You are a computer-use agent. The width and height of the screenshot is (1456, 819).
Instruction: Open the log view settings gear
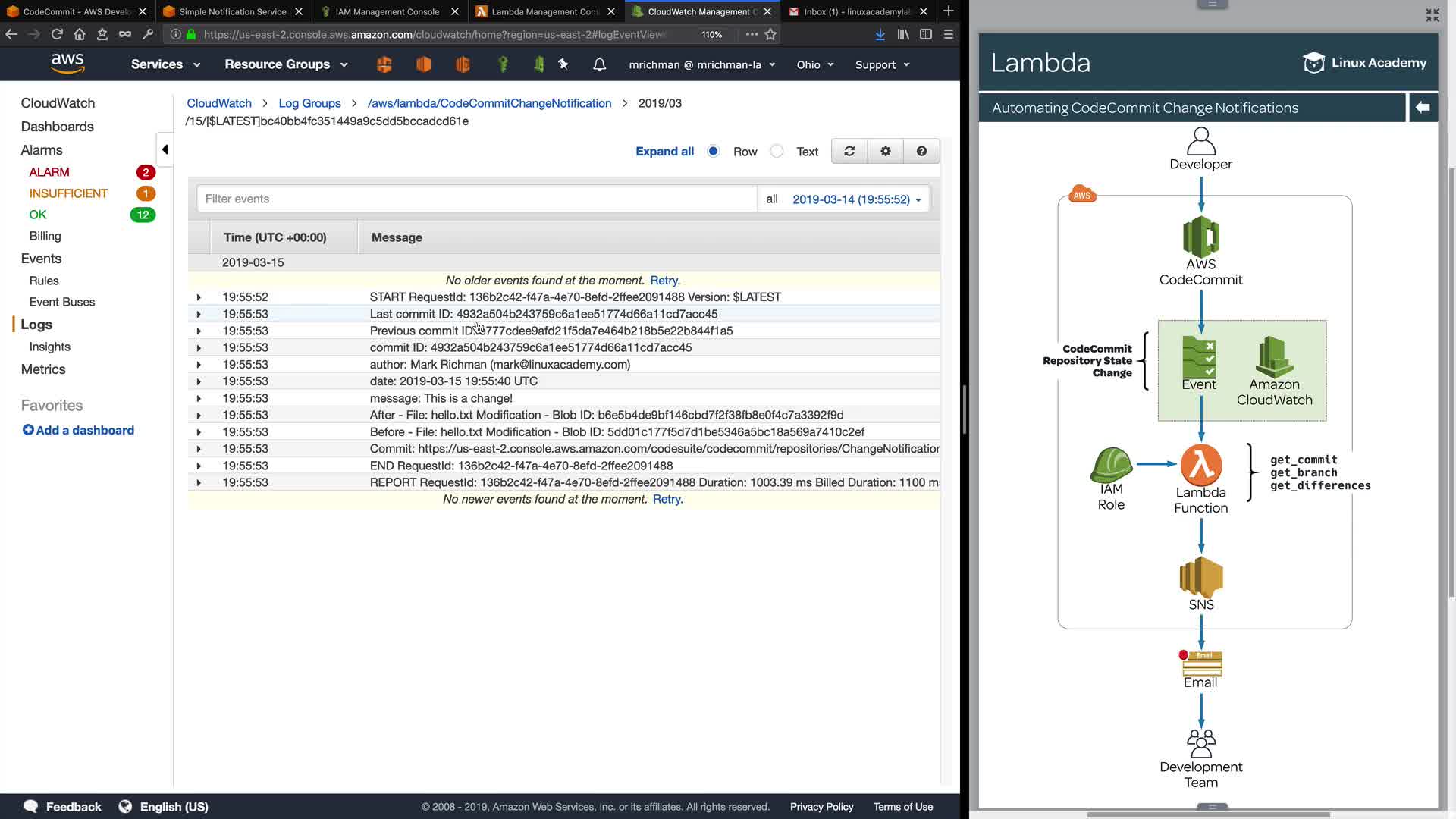point(885,152)
